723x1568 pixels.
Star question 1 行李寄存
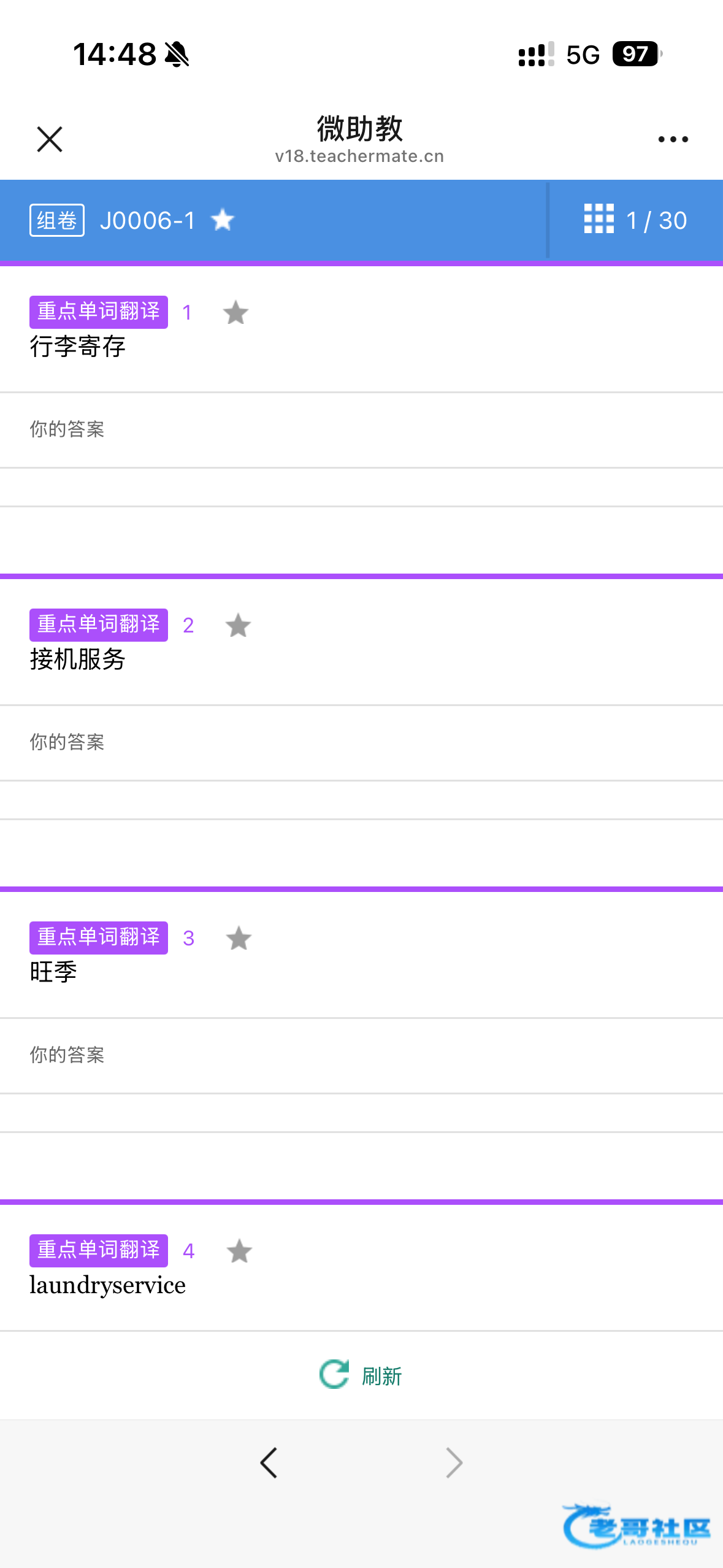(235, 313)
